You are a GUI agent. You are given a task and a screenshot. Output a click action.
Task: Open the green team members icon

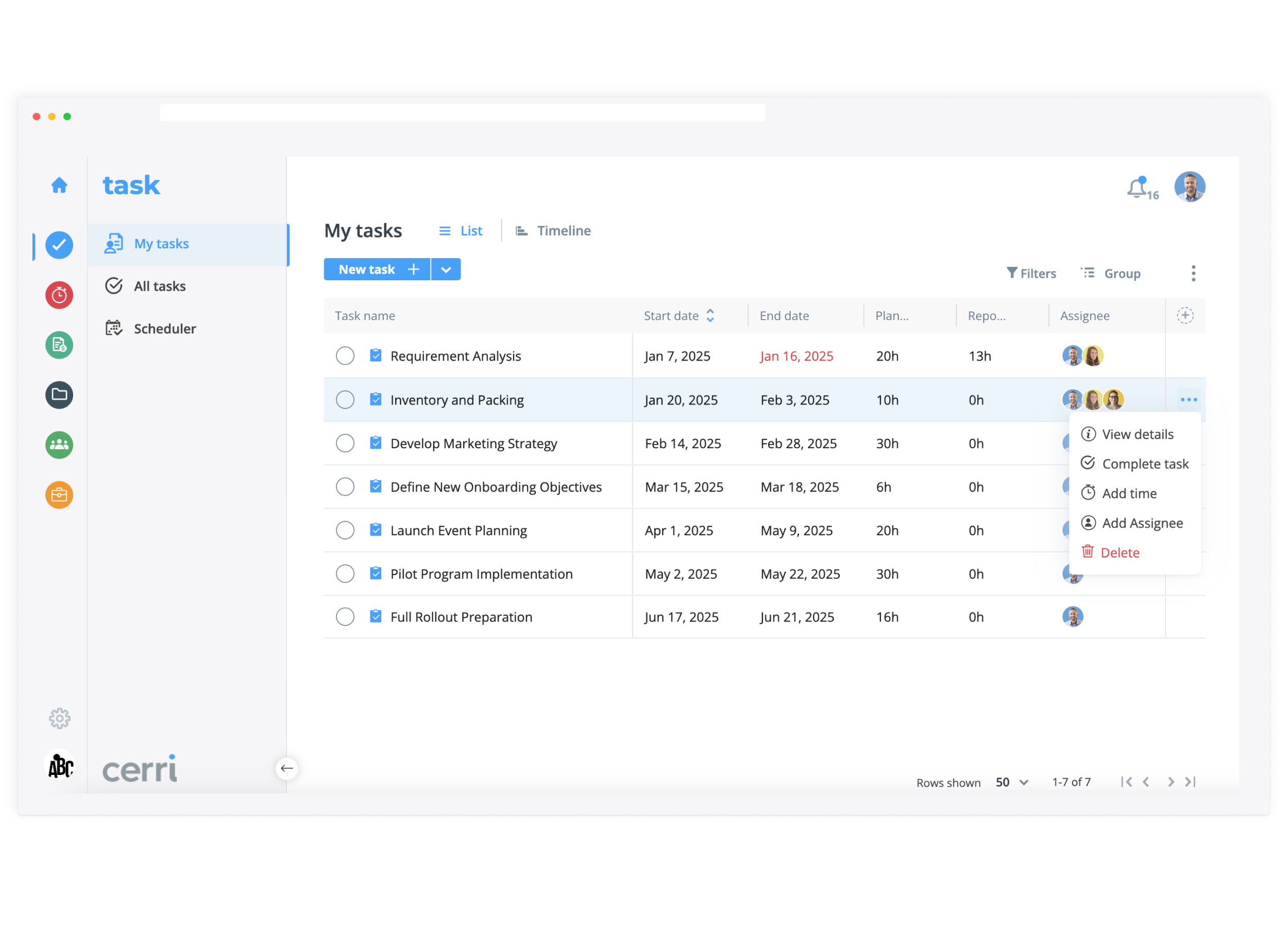tap(59, 445)
